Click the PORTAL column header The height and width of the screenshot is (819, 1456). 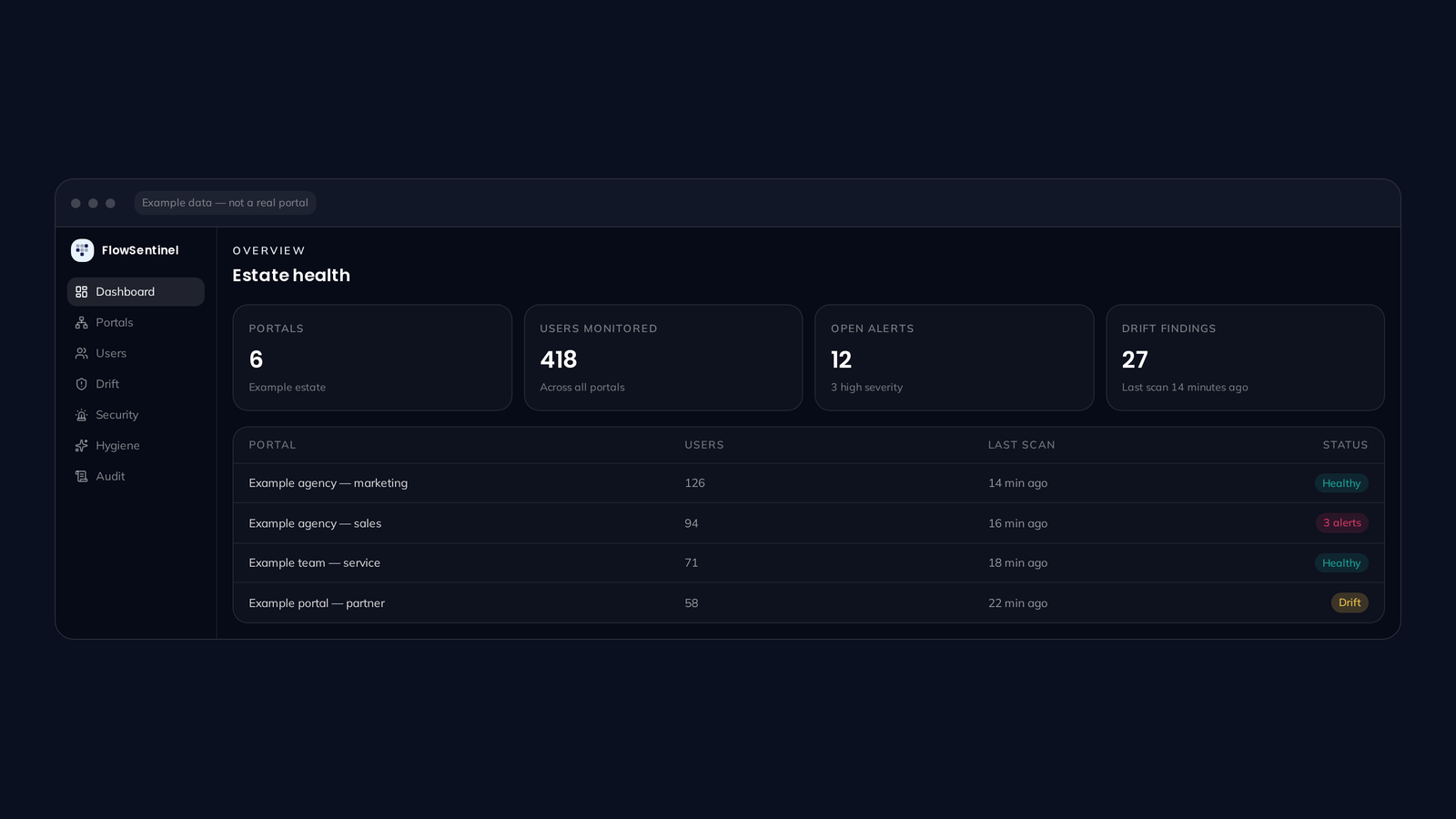(x=272, y=445)
